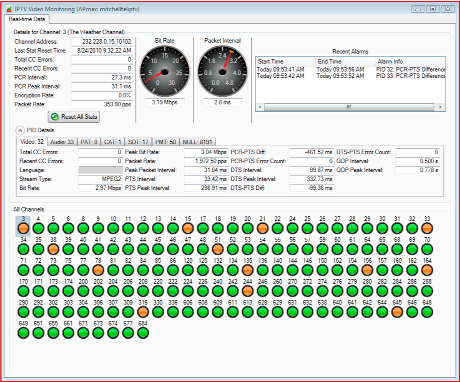The width and height of the screenshot is (460, 382).
Task: Choose the green channel 648 status light
Action: (x=427, y=312)
